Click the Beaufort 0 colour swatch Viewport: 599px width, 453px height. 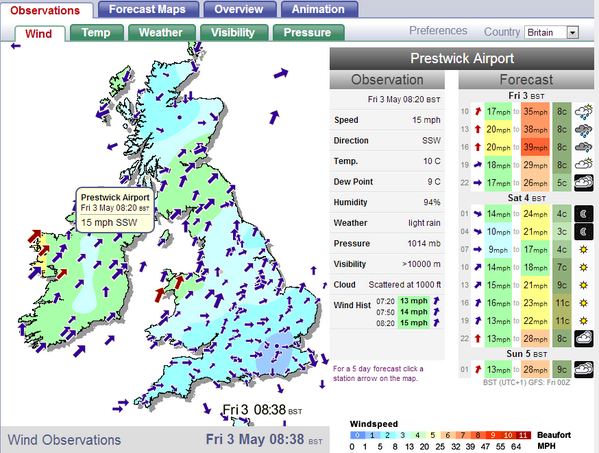(357, 435)
